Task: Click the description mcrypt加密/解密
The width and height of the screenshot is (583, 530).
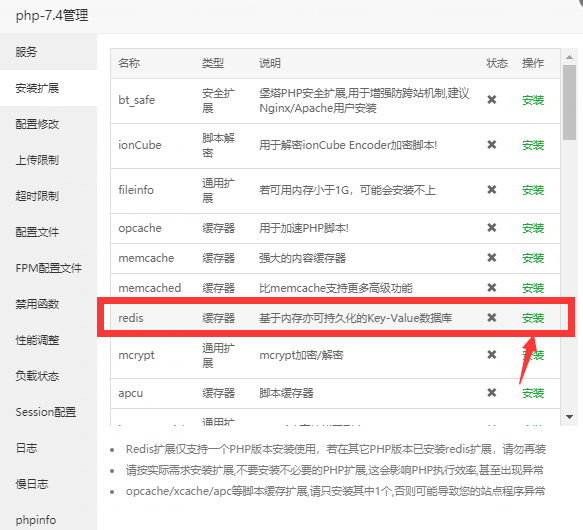Action: 301,355
